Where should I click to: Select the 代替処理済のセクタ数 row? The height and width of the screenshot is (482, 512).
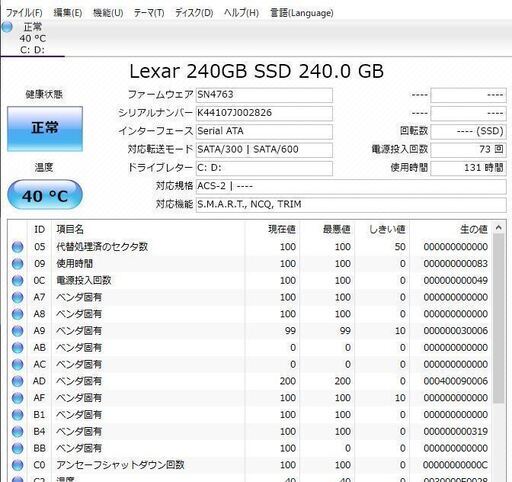pyautogui.click(x=250, y=247)
